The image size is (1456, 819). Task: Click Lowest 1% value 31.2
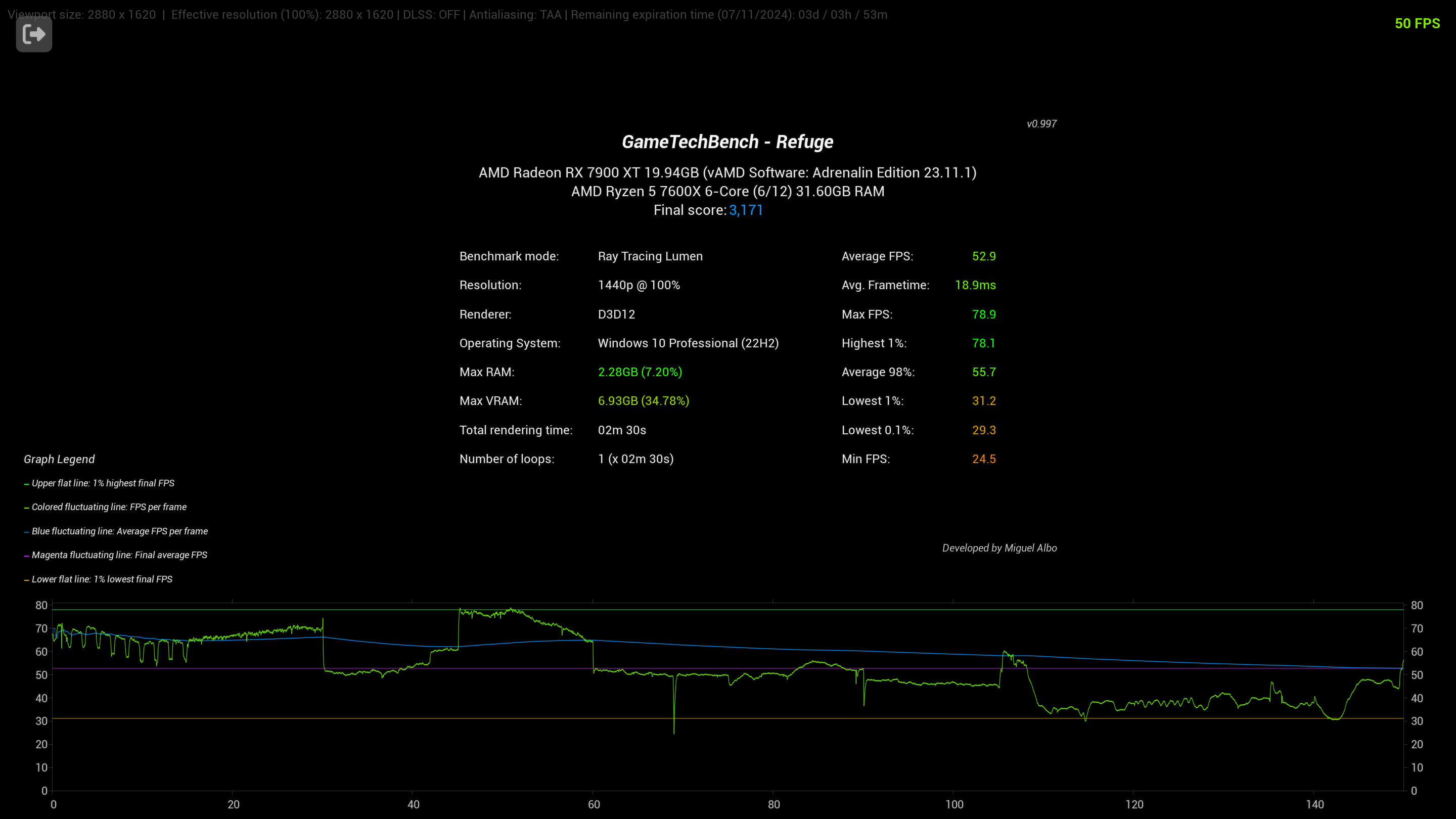click(x=983, y=401)
